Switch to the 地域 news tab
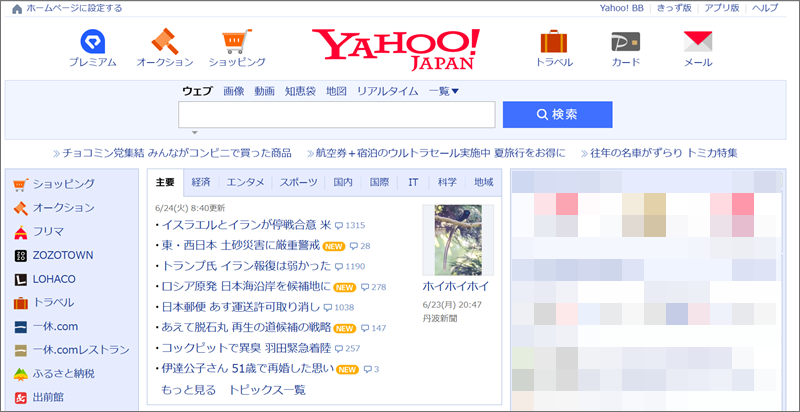 [x=483, y=182]
